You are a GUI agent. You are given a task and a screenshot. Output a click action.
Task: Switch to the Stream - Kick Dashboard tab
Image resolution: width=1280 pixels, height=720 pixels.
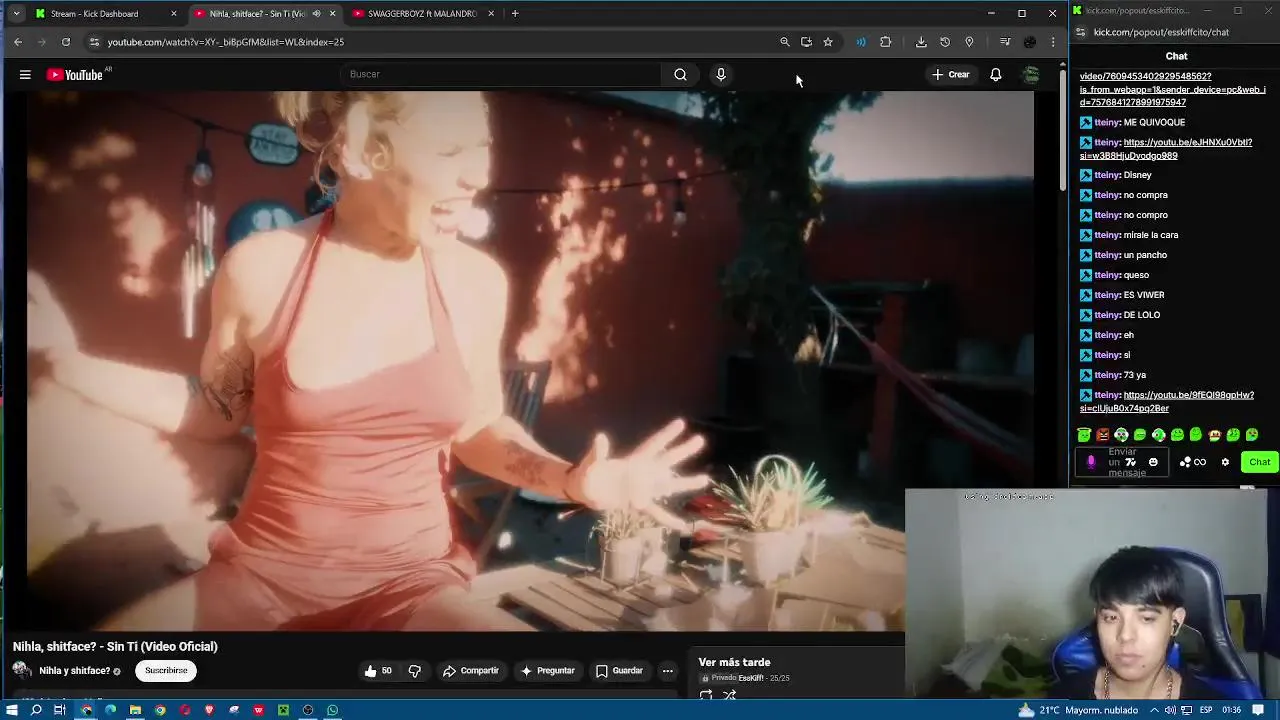click(x=105, y=14)
